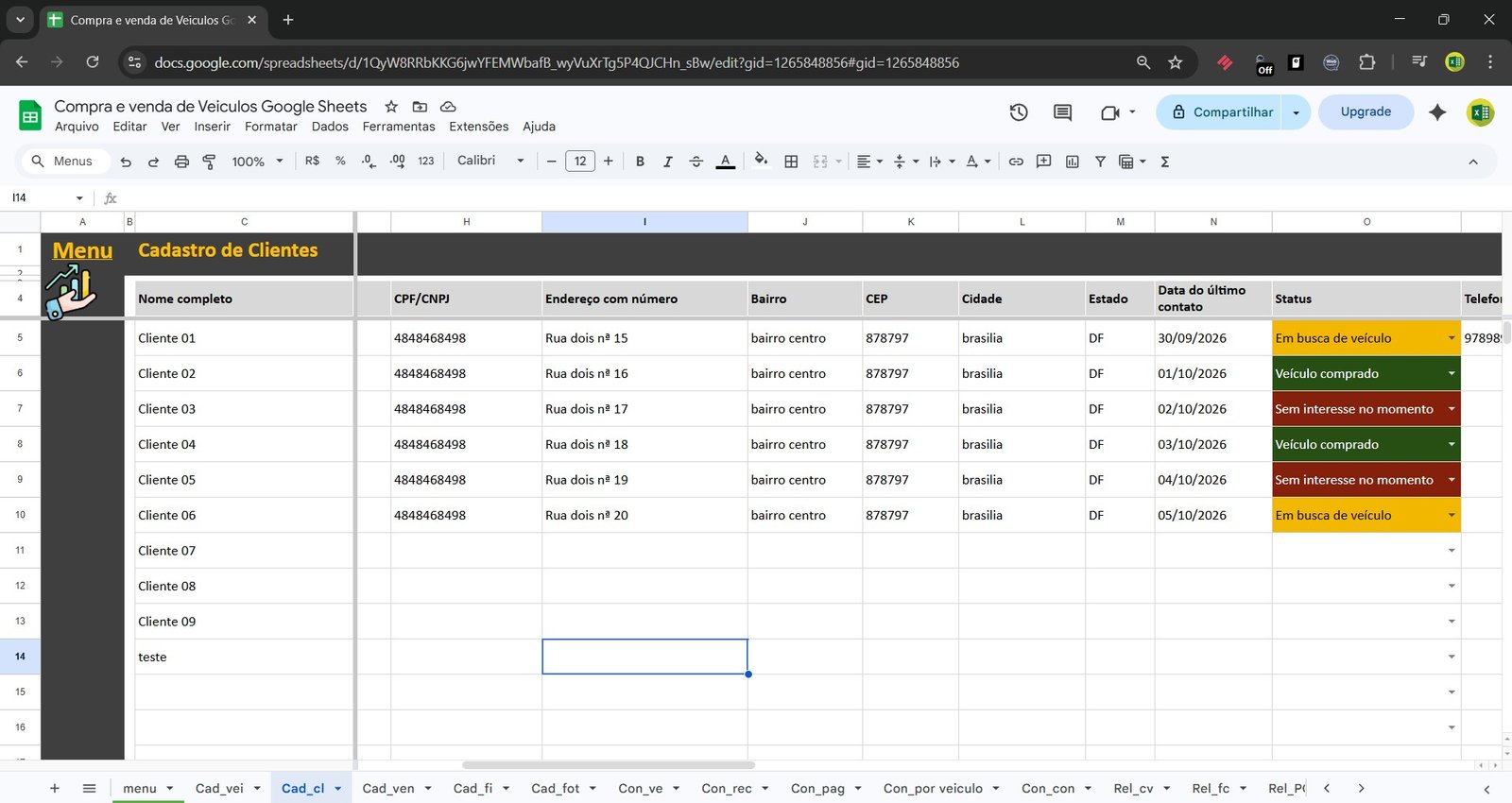Switch to the Cad_vei sheet tab
The image size is (1512, 803).
coord(219,788)
